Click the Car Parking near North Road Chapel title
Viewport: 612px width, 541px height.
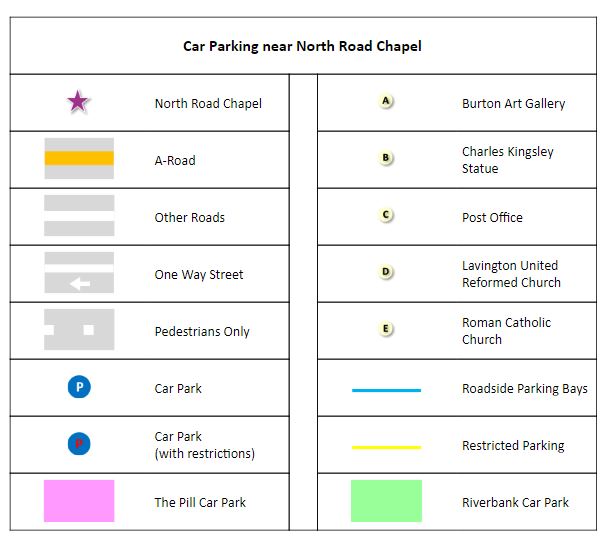point(302,46)
